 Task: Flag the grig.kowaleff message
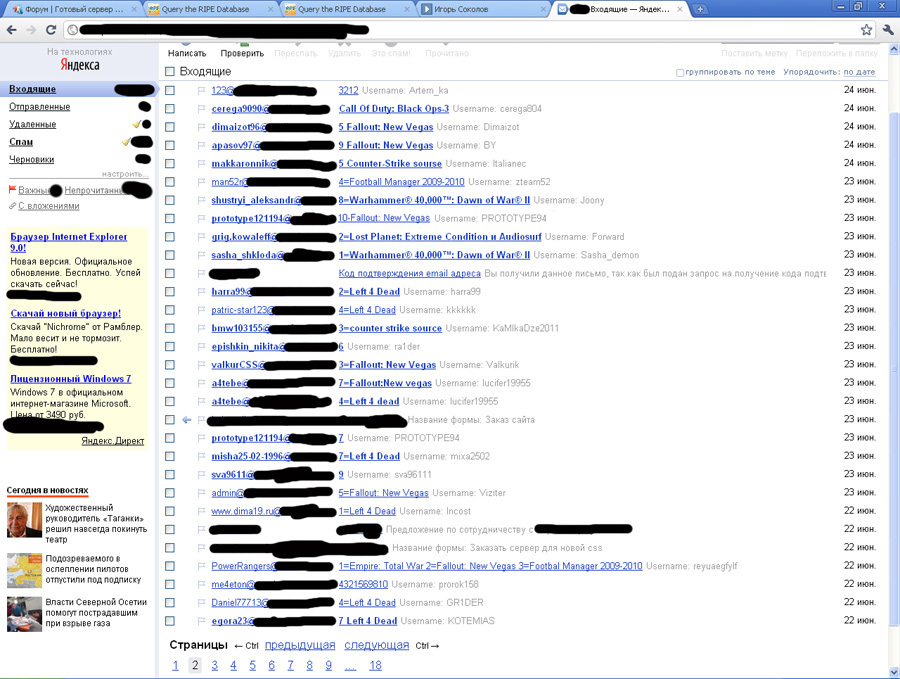[x=201, y=236]
